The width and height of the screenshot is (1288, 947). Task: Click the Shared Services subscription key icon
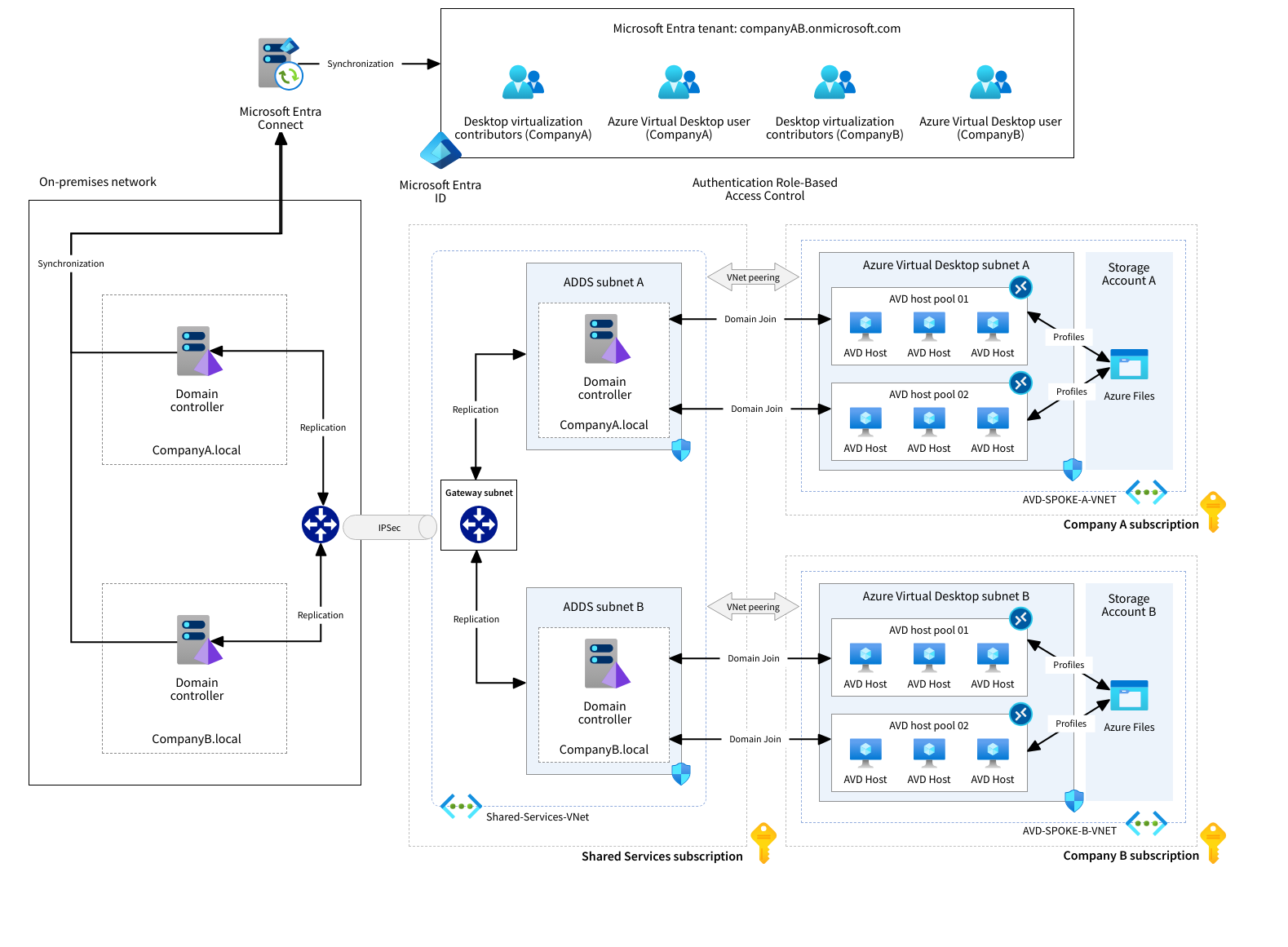point(764,843)
